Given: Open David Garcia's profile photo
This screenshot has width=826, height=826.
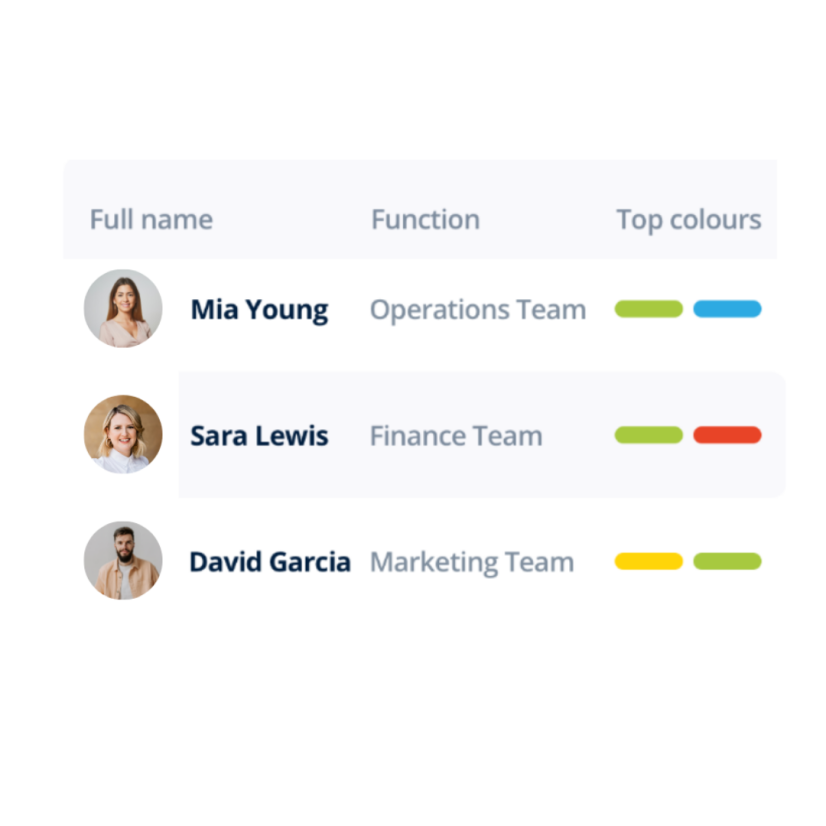Looking at the screenshot, I should (123, 561).
